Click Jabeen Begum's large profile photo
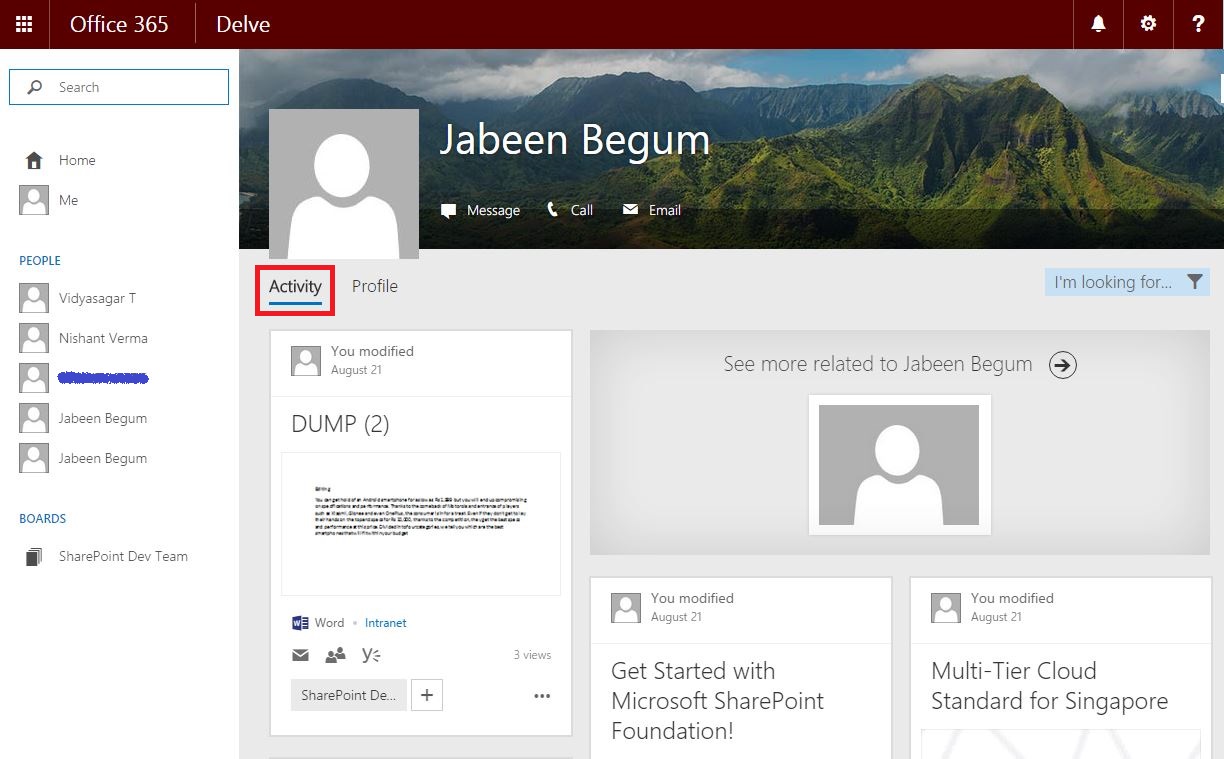Viewport: 1224px width, 759px height. point(344,184)
